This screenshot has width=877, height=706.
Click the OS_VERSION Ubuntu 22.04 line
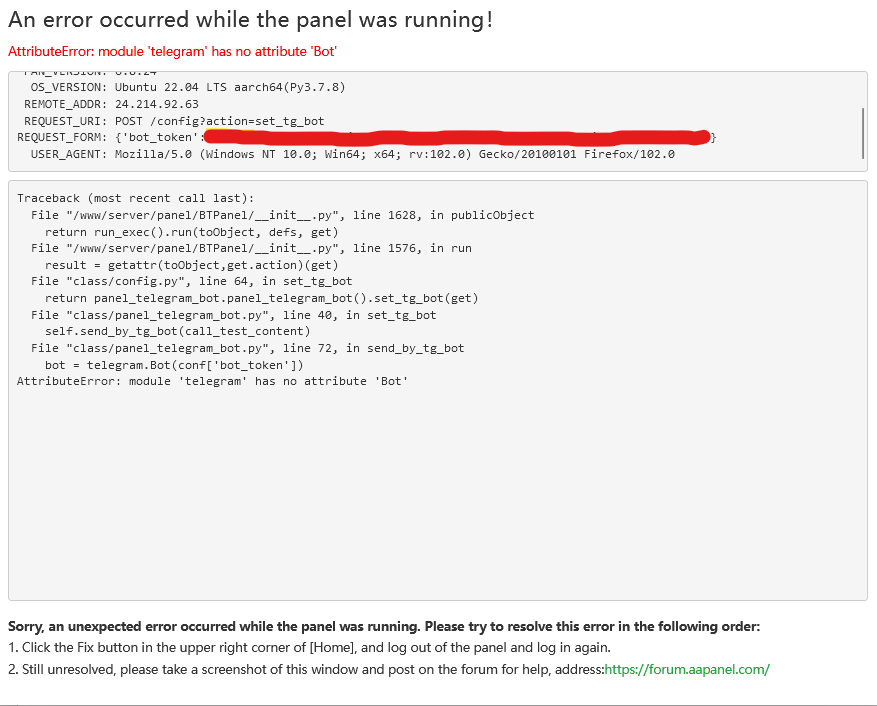coord(188,87)
